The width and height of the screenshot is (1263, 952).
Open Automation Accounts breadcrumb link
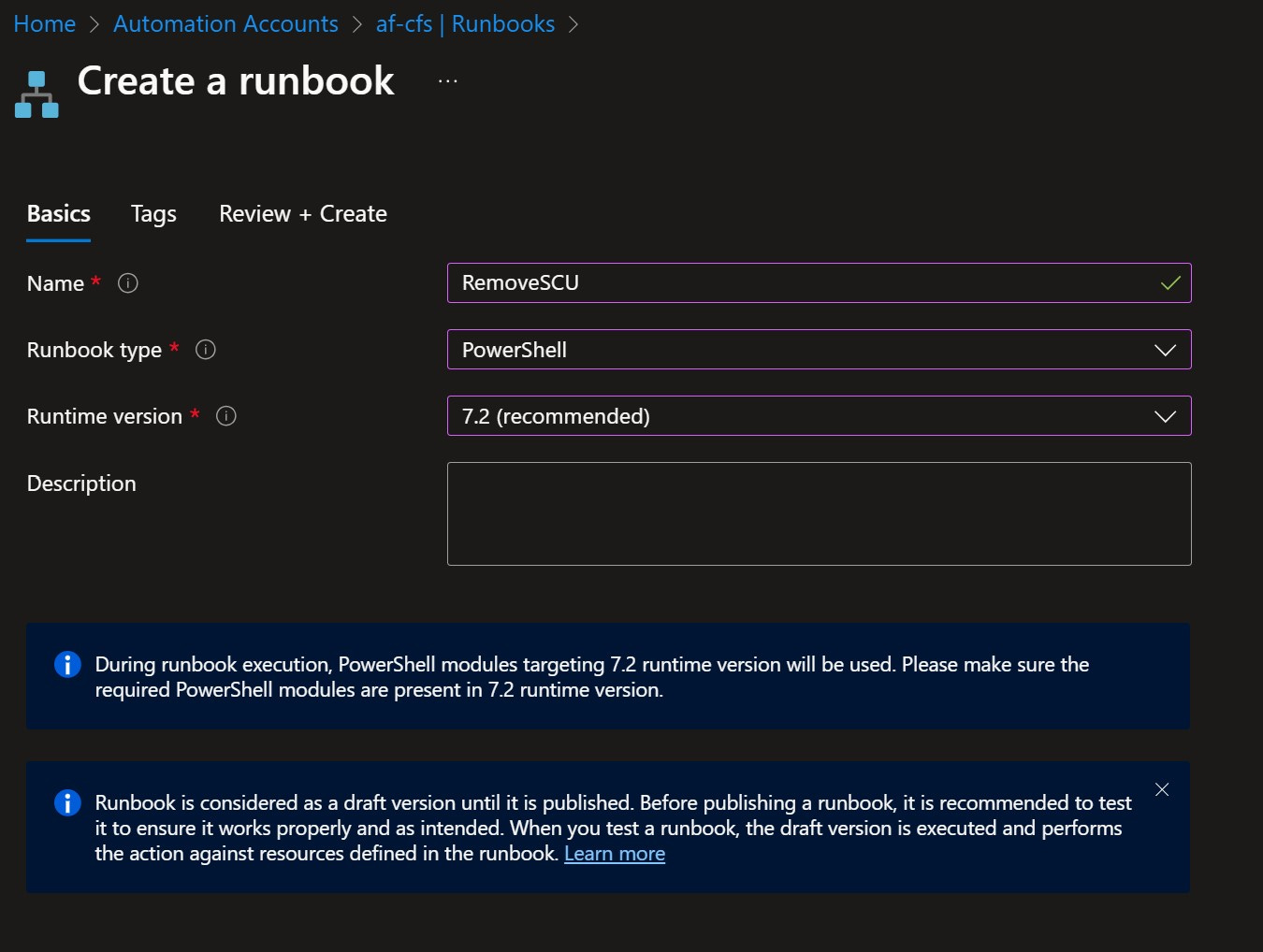tap(225, 24)
